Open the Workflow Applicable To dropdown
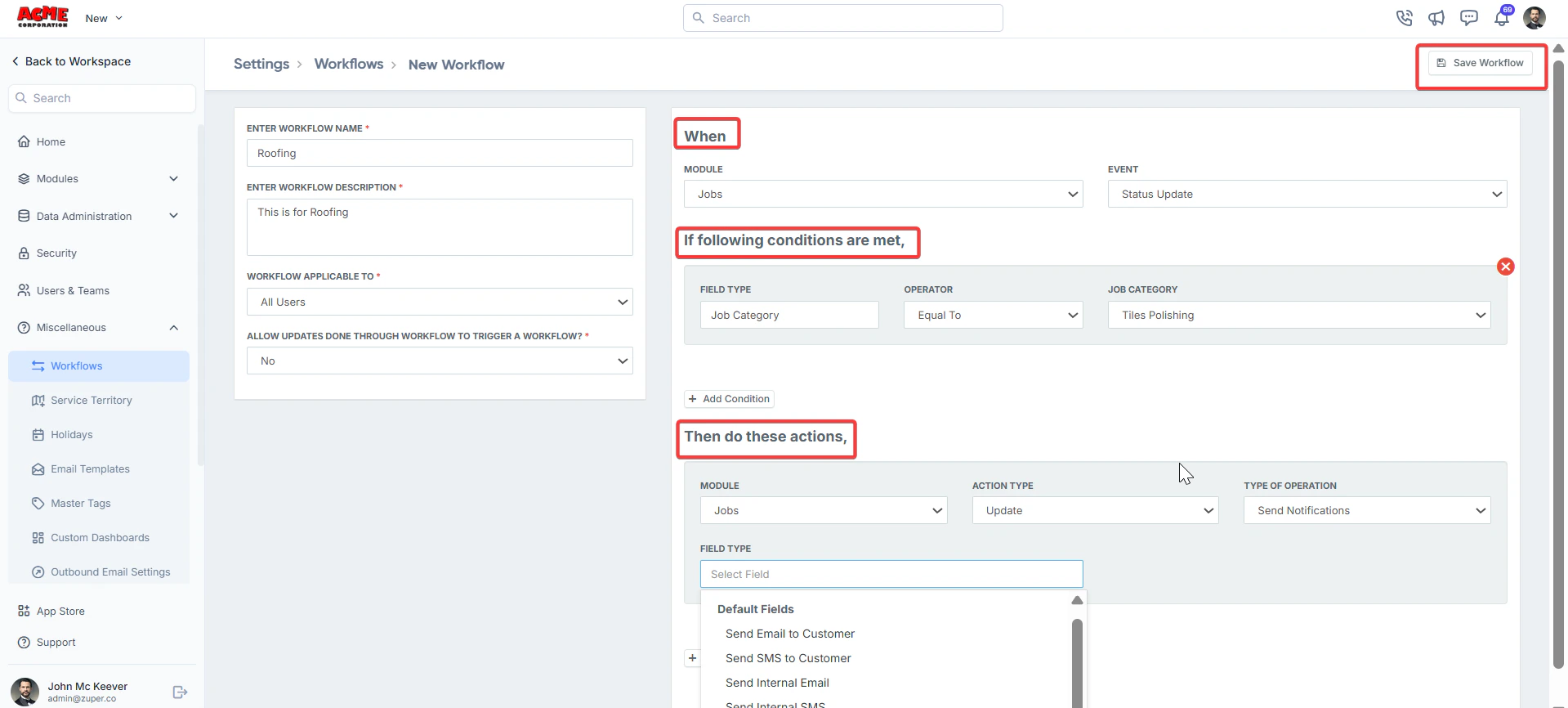The height and width of the screenshot is (708, 1568). point(440,302)
